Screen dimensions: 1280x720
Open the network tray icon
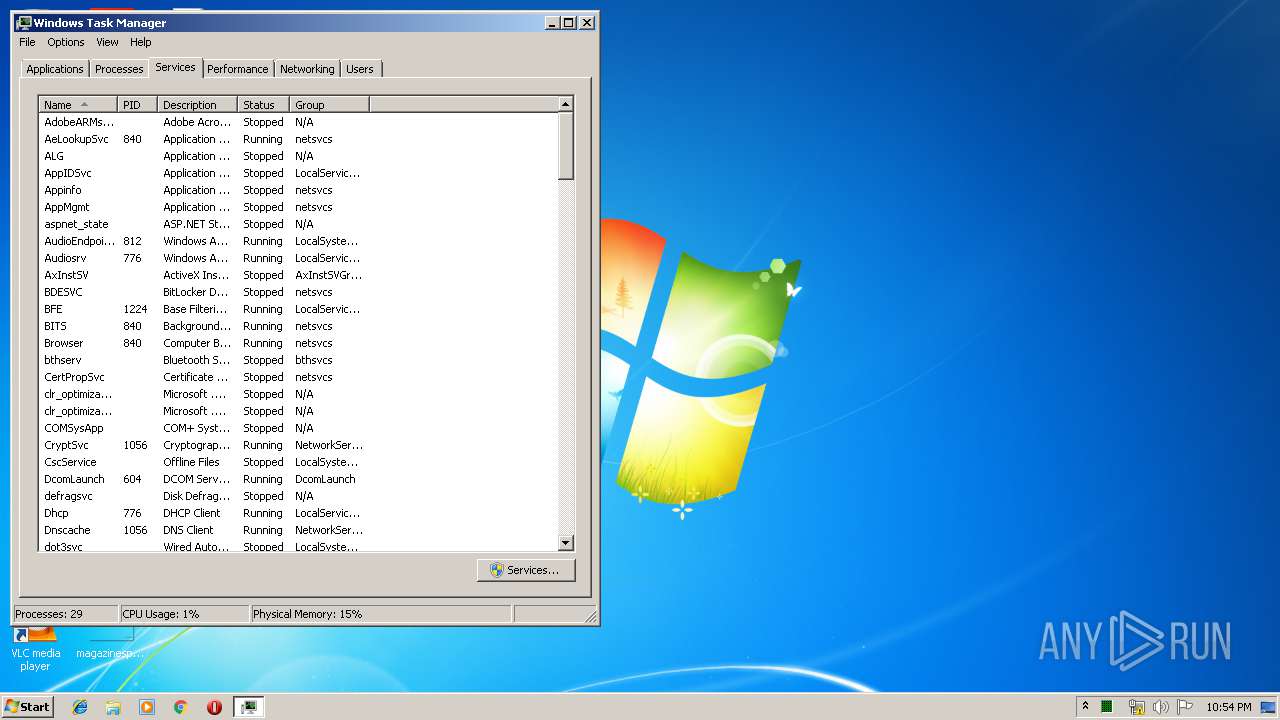tap(1136, 707)
